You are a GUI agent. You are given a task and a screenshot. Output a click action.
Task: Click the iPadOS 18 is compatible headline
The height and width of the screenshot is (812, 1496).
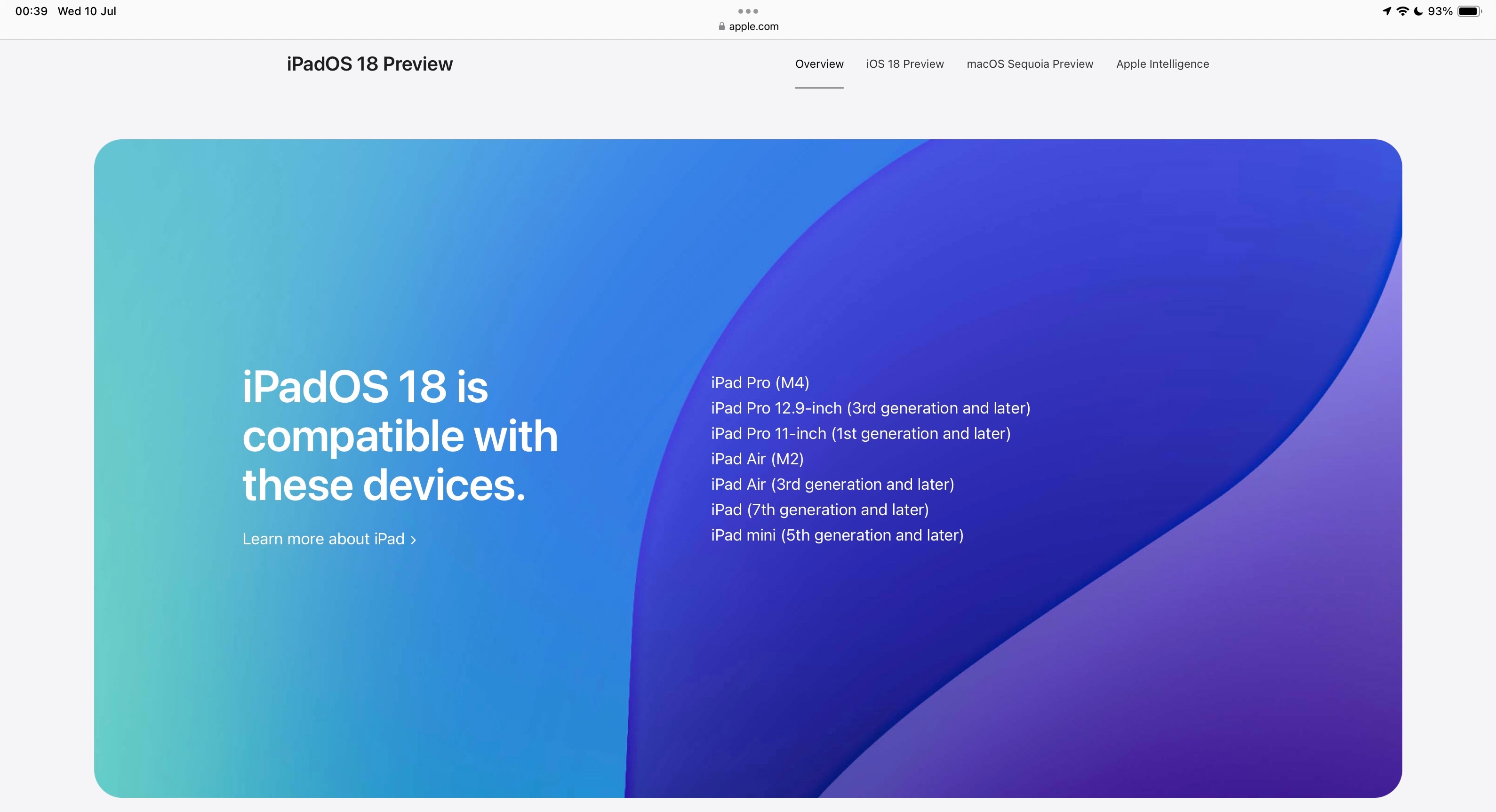tap(400, 435)
